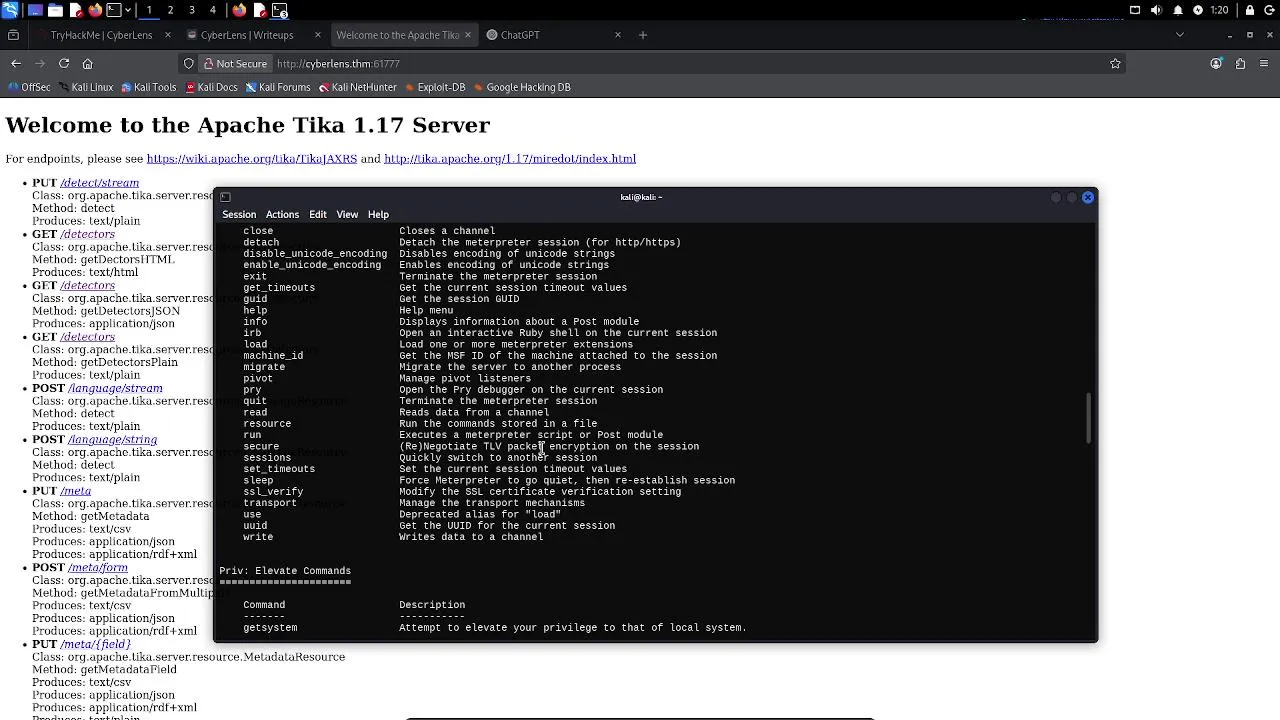Switch to the TryHackMe | CyberLens tab
The width and height of the screenshot is (1280, 720).
101,35
